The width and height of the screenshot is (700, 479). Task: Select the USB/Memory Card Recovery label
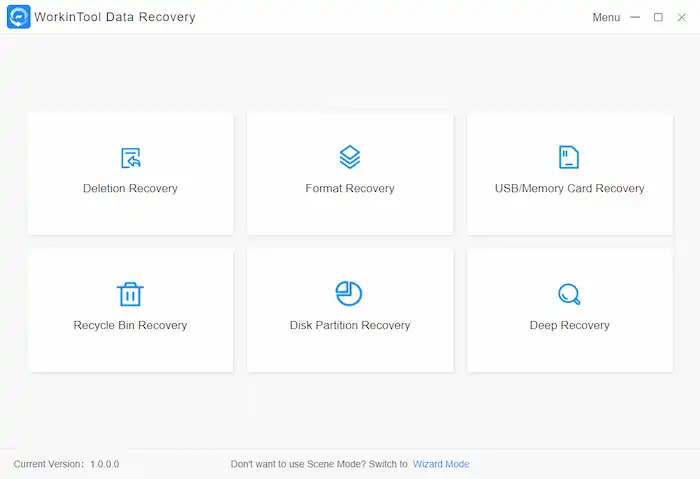pyautogui.click(x=569, y=188)
